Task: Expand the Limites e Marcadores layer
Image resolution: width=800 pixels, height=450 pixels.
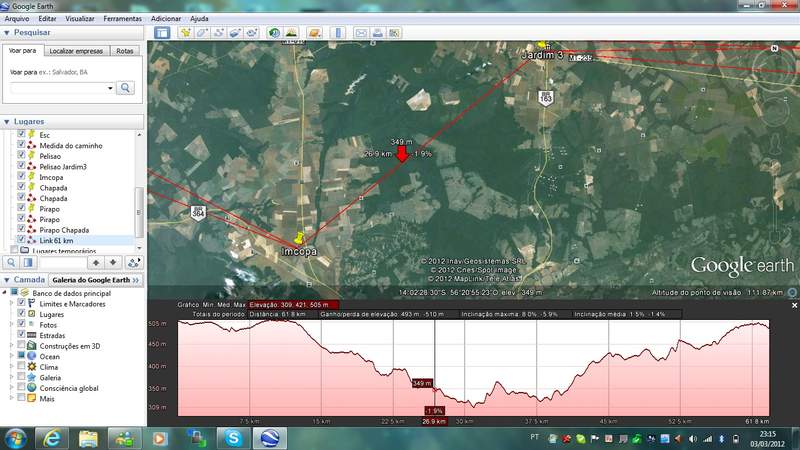Action: 12,303
